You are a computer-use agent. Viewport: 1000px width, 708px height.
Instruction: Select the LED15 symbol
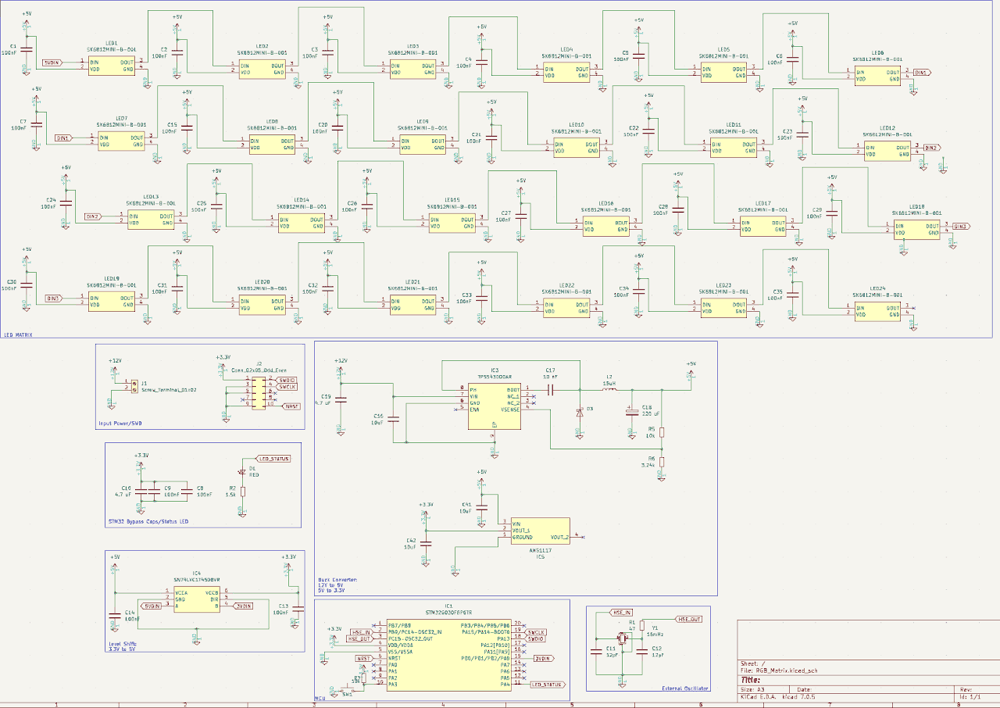pos(452,223)
